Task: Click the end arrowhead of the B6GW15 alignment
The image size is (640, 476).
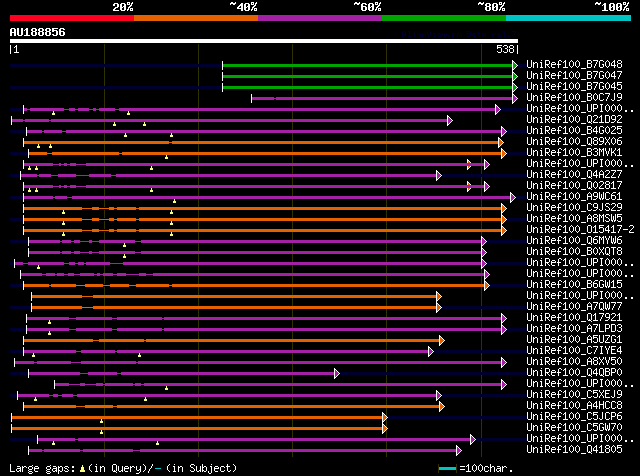Action: (x=487, y=285)
